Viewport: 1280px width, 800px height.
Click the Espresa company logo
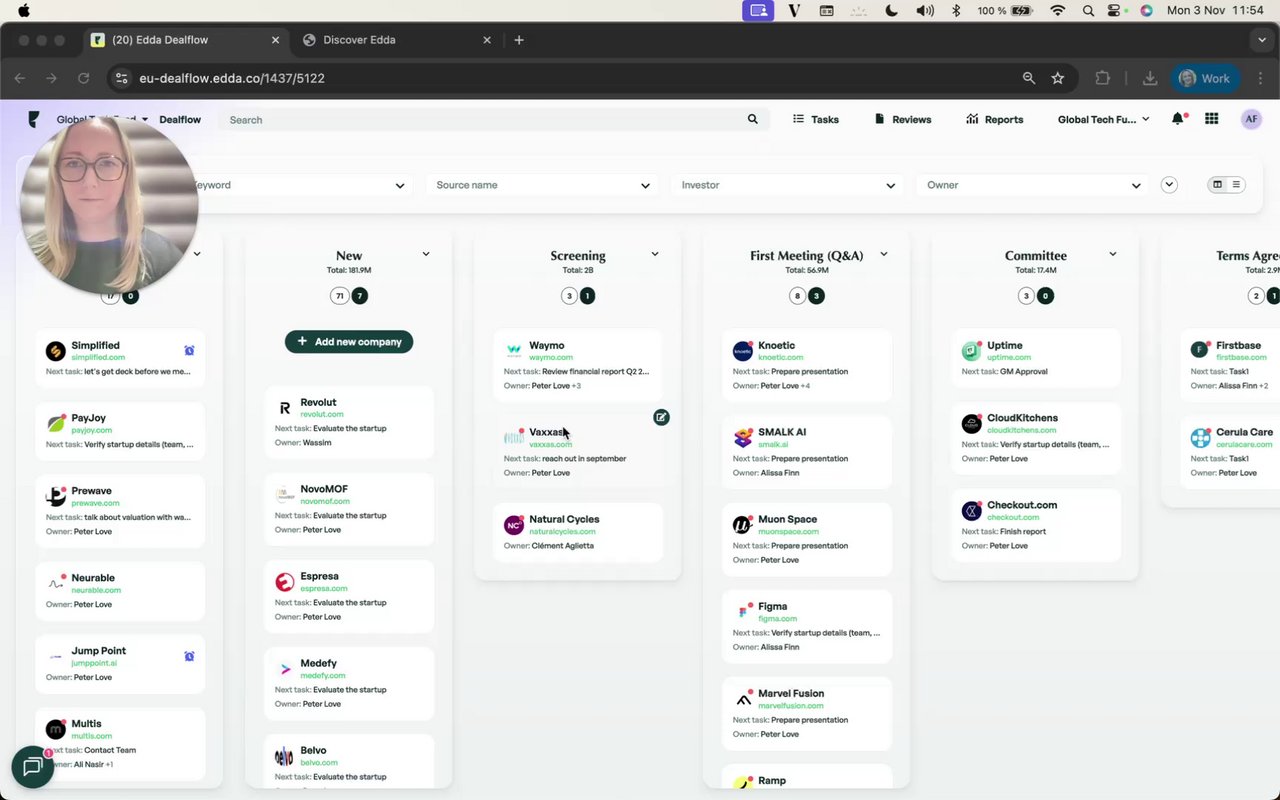pyautogui.click(x=285, y=582)
